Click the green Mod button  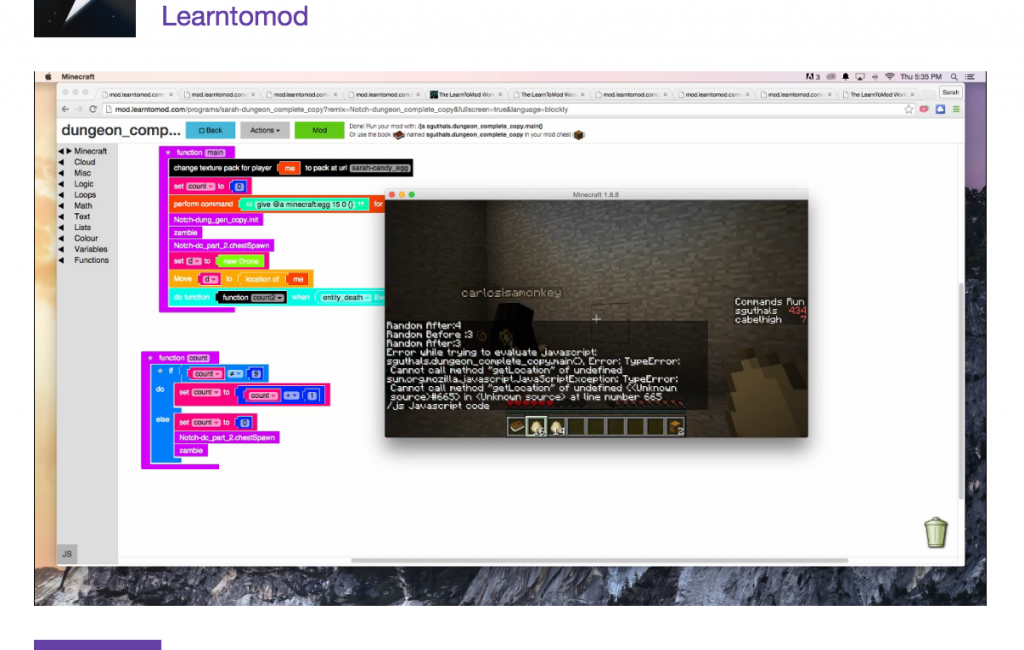(319, 130)
